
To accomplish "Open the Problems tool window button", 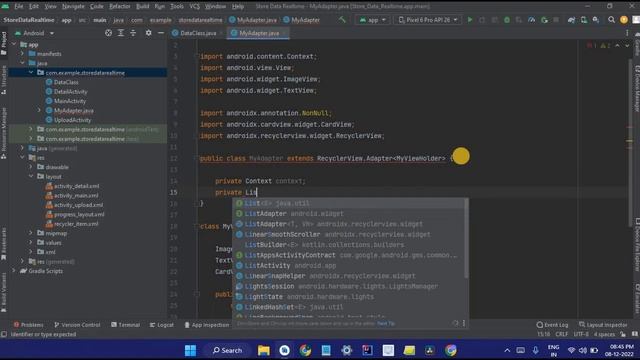I will point(28,325).
